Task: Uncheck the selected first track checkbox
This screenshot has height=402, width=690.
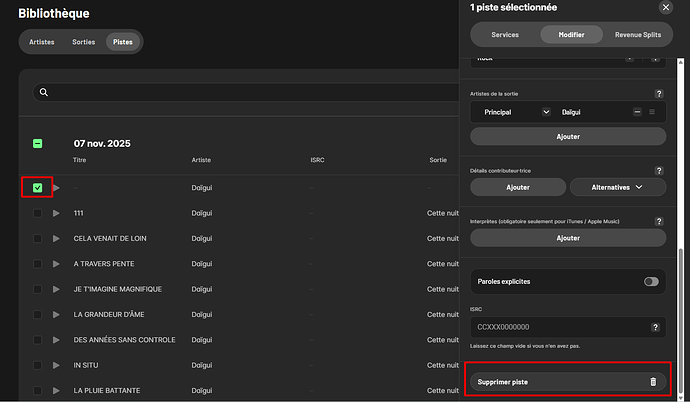Action: coord(37,187)
